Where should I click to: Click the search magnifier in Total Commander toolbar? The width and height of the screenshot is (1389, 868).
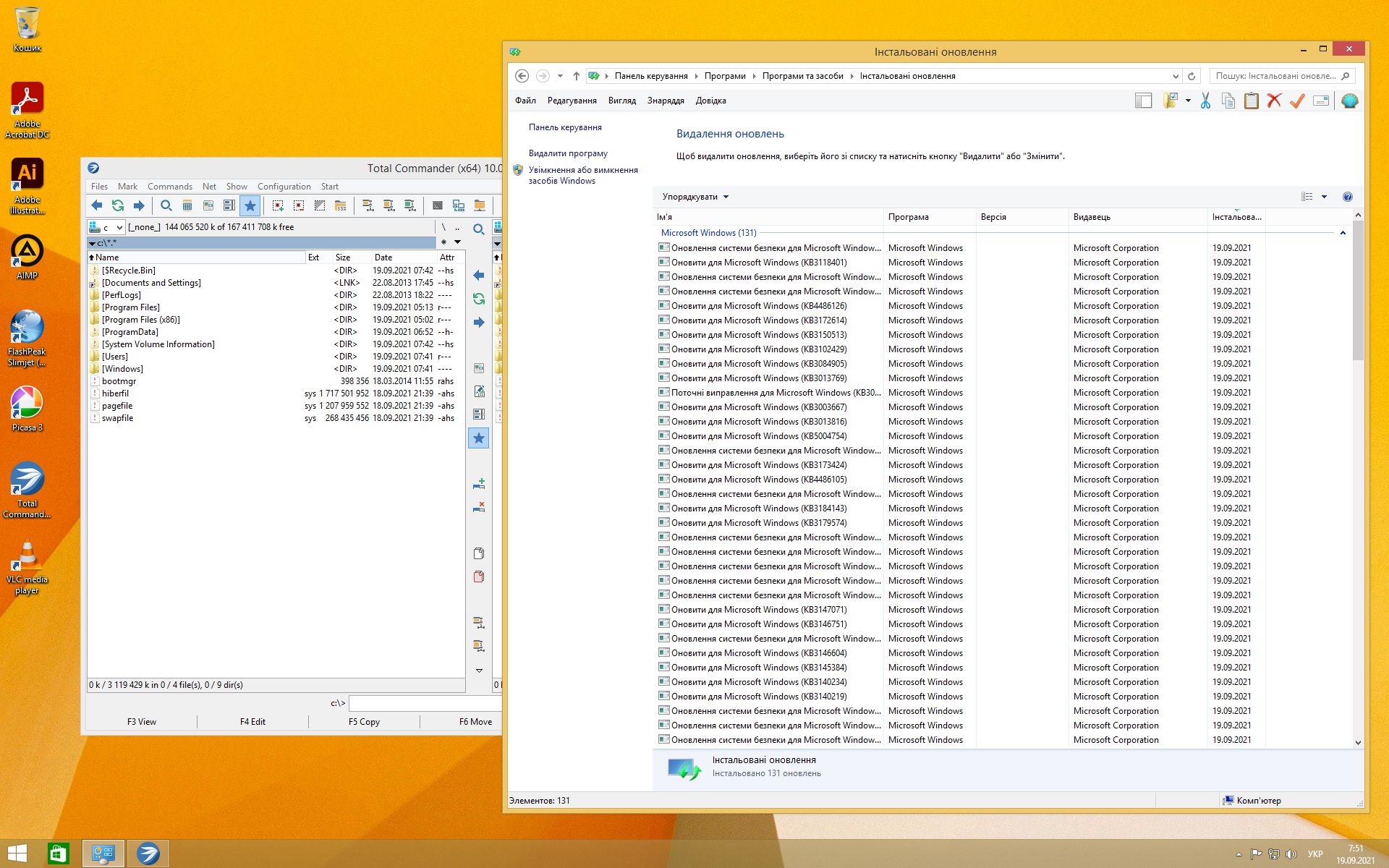pyautogui.click(x=166, y=205)
